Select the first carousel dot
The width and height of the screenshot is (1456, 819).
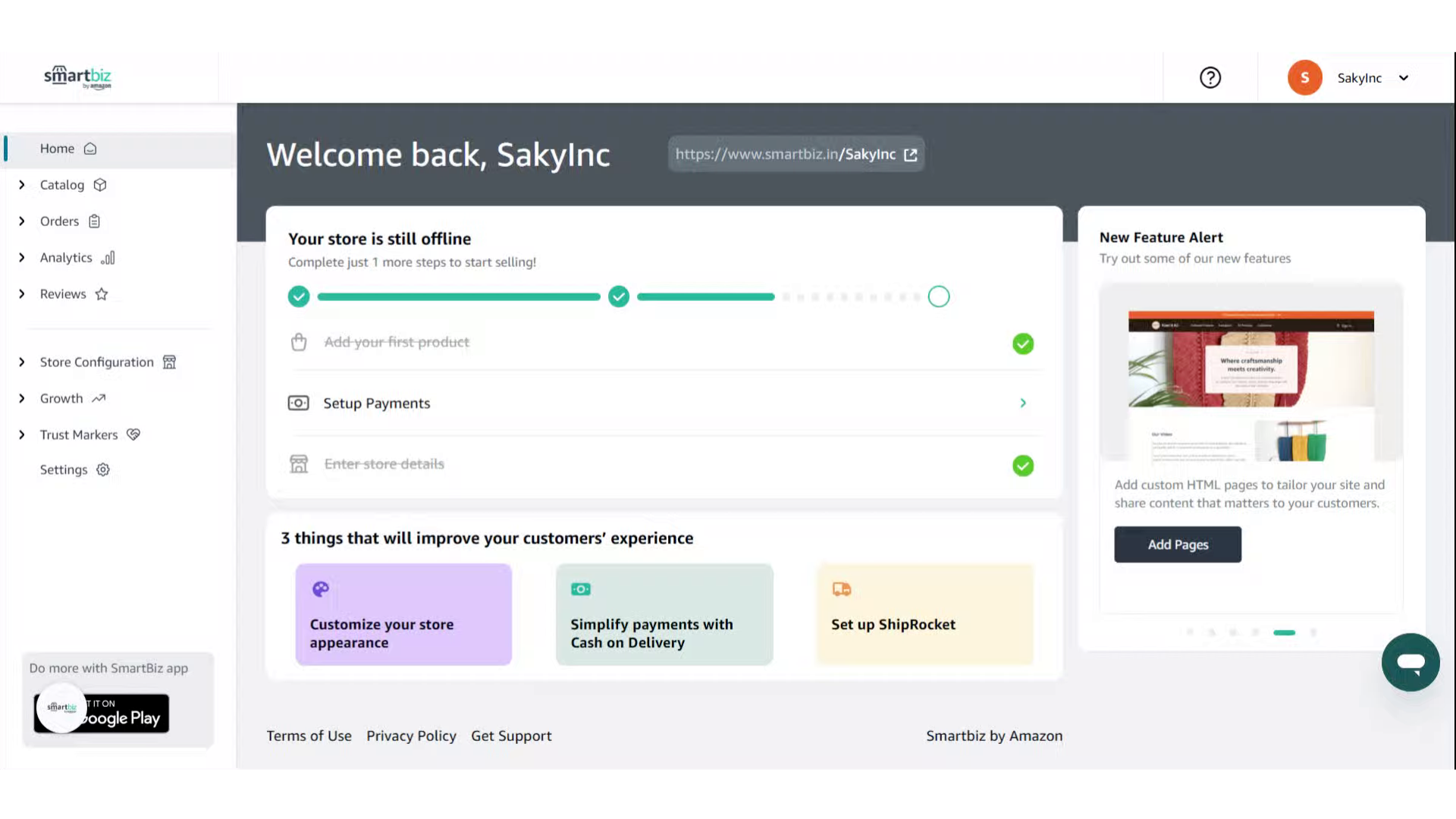point(1190,632)
